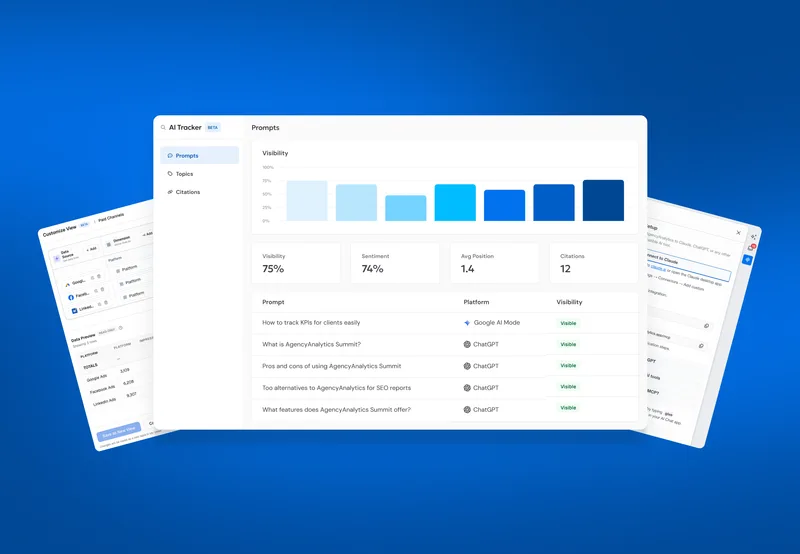Delete the Facebook data source via trash icon
800x554 pixels.
pyautogui.click(x=103, y=289)
